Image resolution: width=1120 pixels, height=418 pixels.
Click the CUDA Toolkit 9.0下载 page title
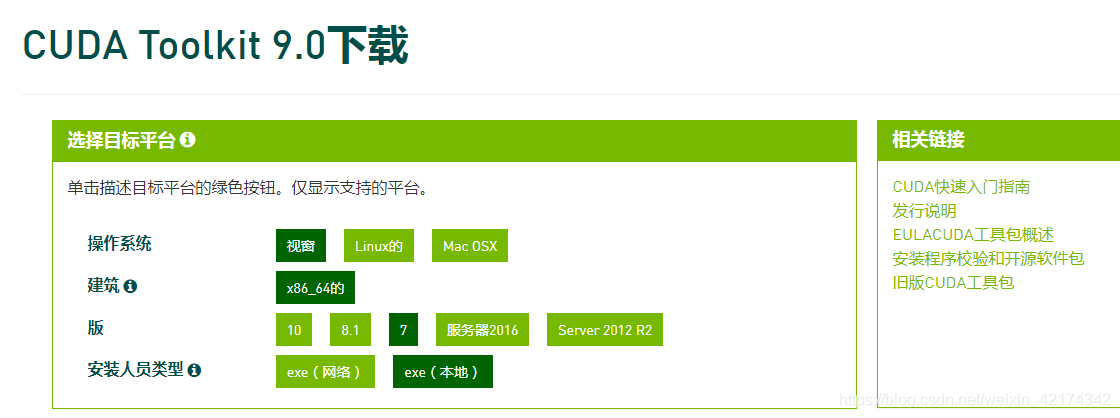(215, 45)
